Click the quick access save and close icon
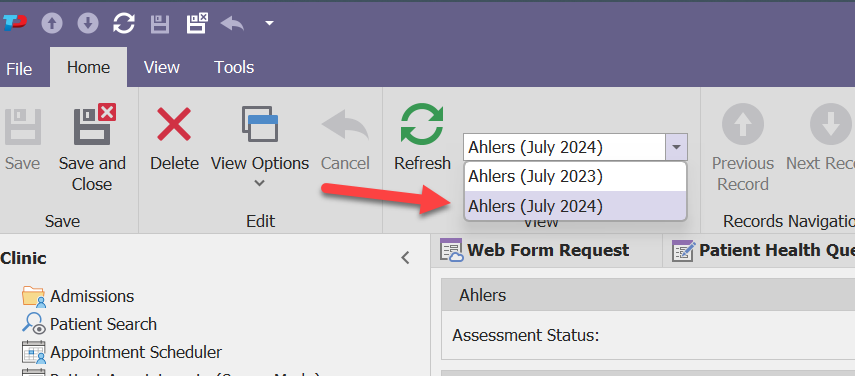The image size is (855, 376). pos(197,23)
